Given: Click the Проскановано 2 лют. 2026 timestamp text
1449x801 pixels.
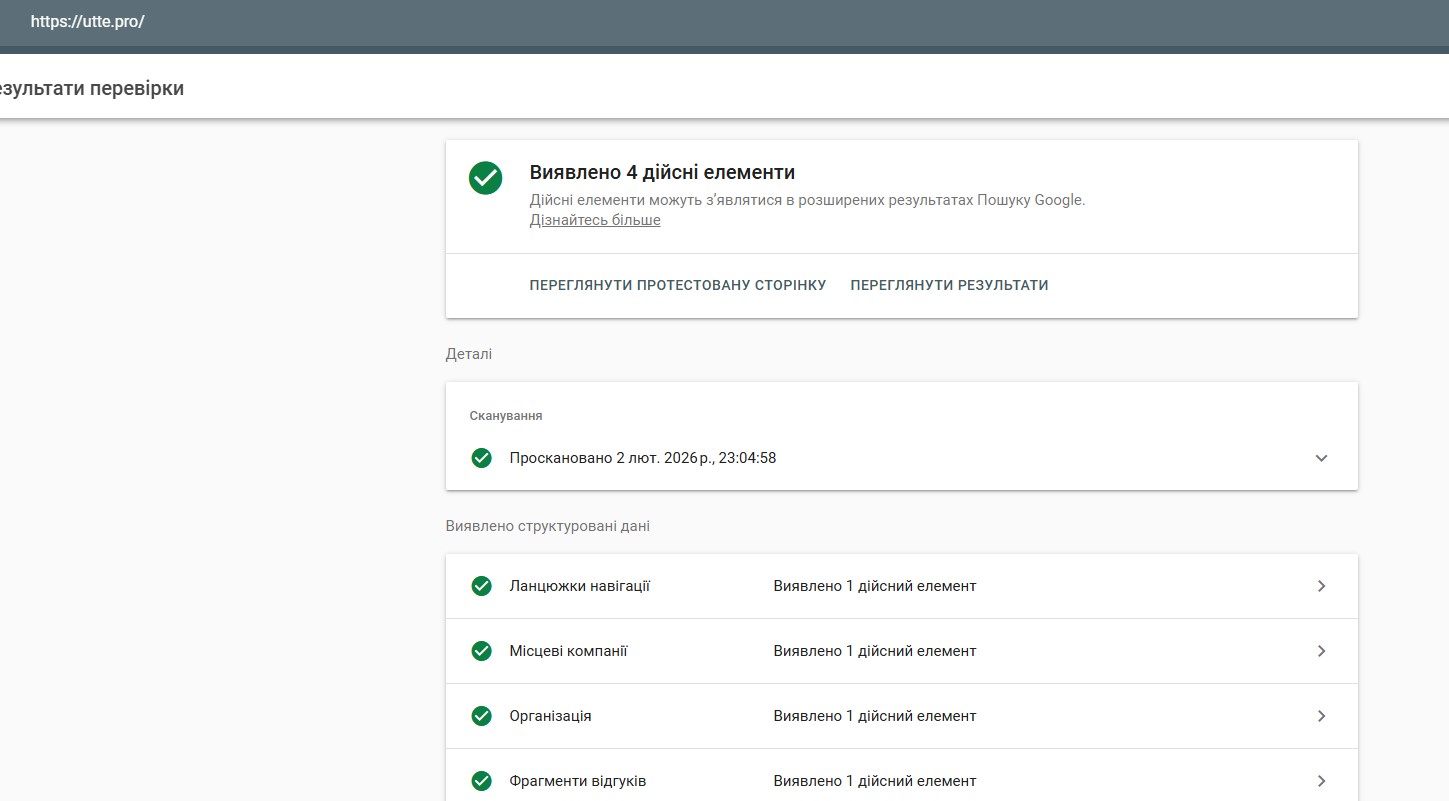Looking at the screenshot, I should pos(642,458).
